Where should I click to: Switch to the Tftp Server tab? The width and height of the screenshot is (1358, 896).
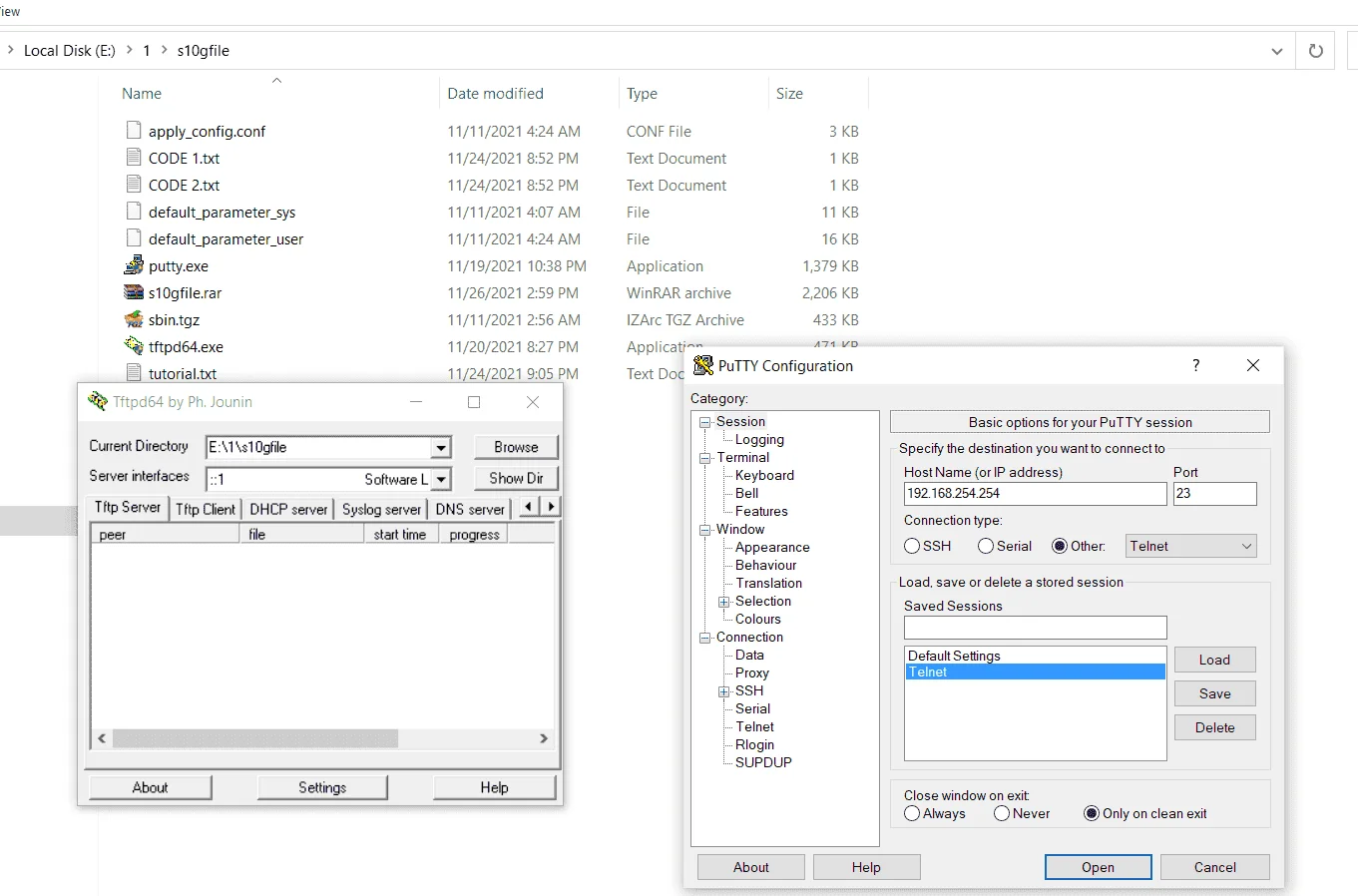[128, 507]
